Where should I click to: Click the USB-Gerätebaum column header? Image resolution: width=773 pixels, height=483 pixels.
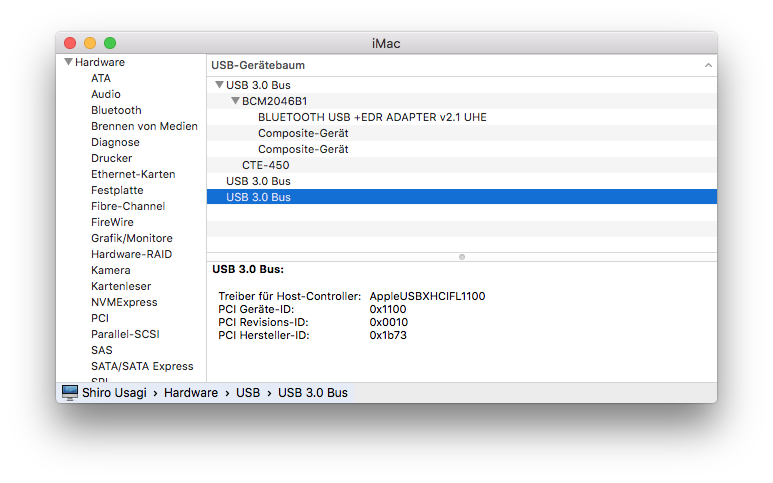(461, 65)
